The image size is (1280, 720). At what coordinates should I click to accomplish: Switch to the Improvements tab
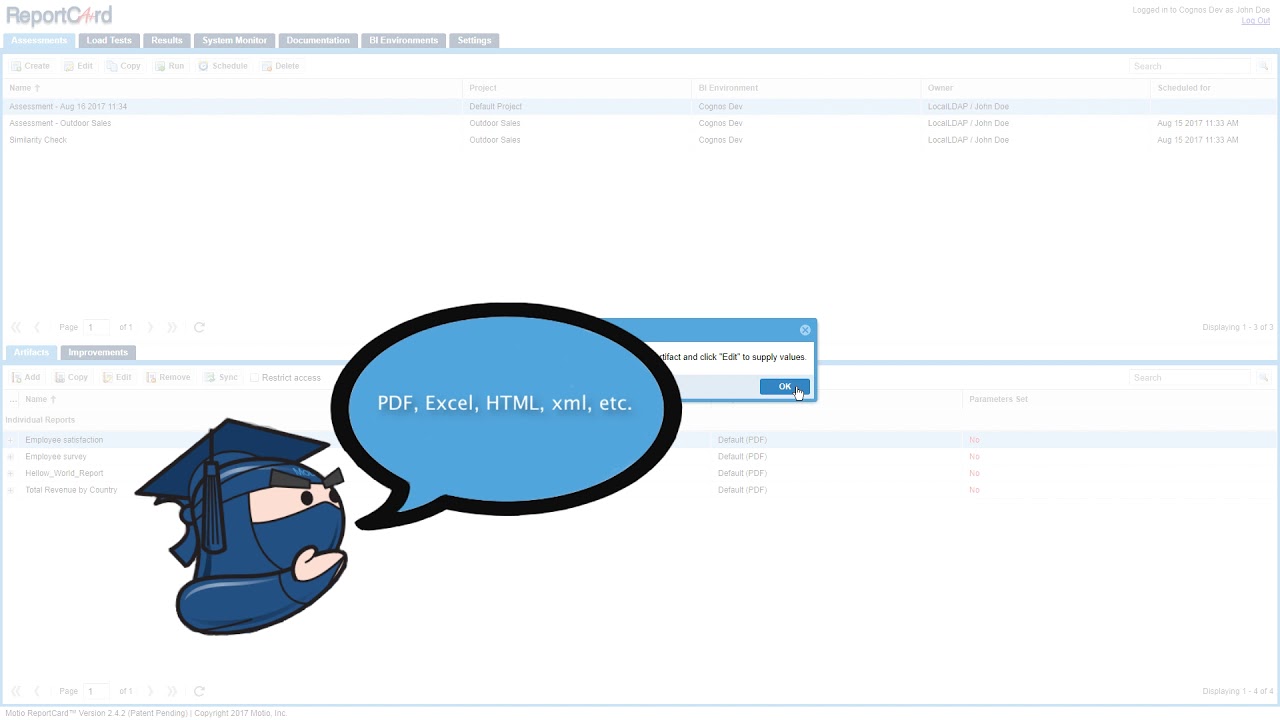(x=98, y=353)
